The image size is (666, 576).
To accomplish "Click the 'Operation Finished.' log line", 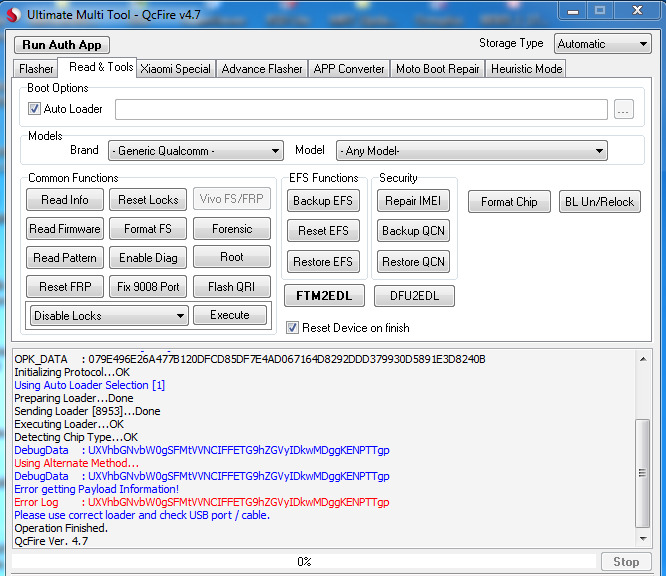I will click(61, 528).
